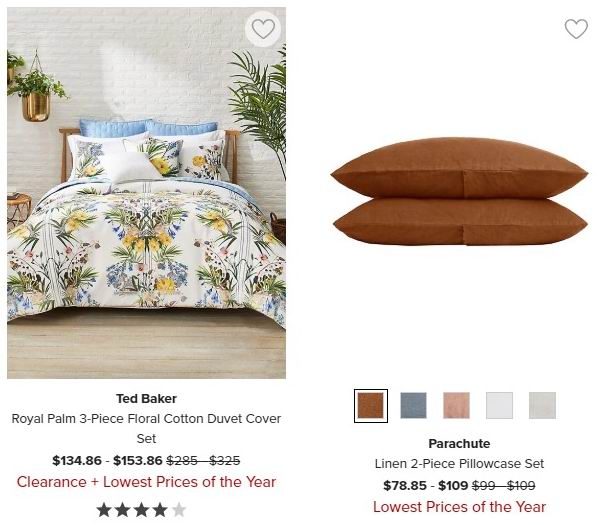View the four-star rating reviews

pyautogui.click(x=141, y=510)
